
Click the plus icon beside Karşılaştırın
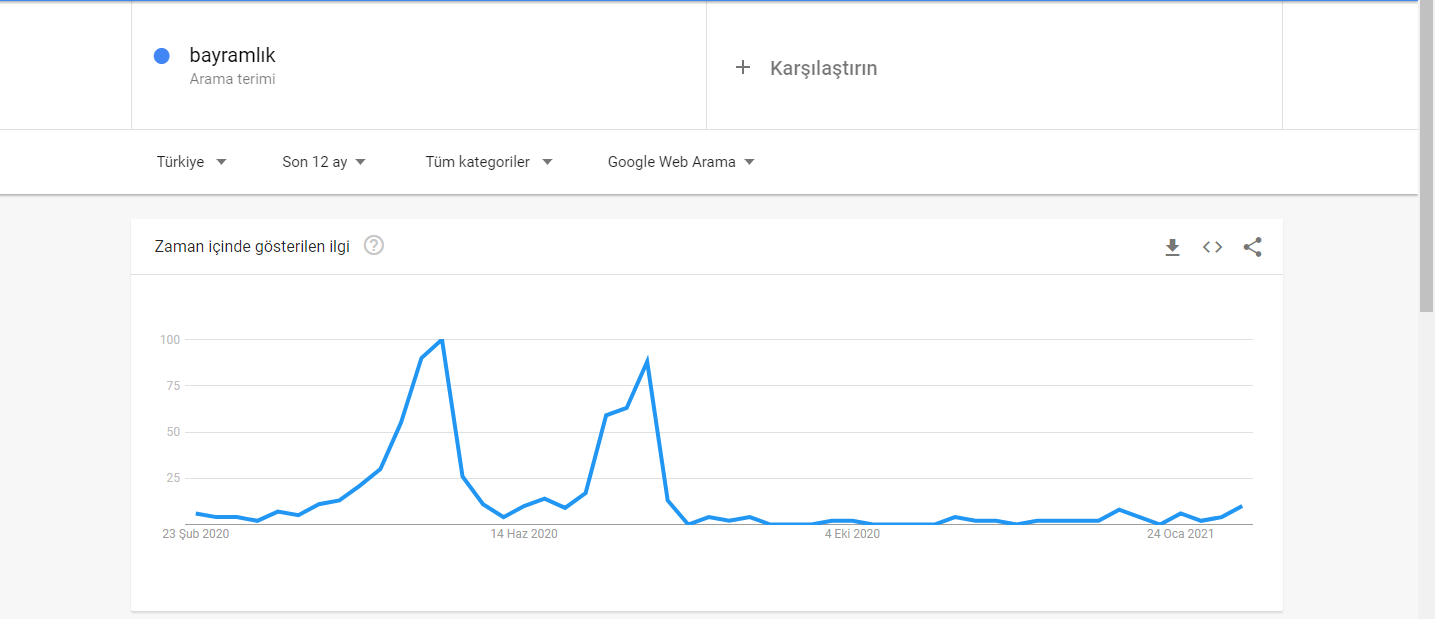[x=743, y=68]
